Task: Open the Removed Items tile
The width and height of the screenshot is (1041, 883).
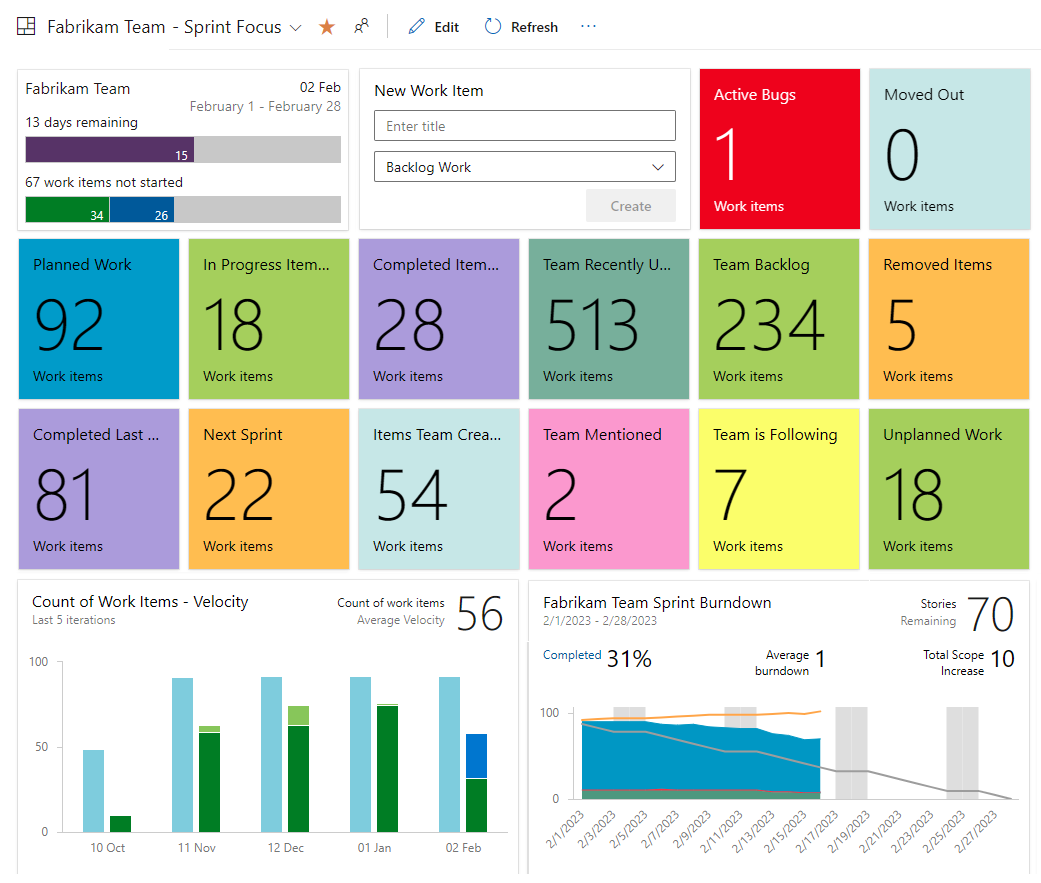Action: (x=949, y=319)
